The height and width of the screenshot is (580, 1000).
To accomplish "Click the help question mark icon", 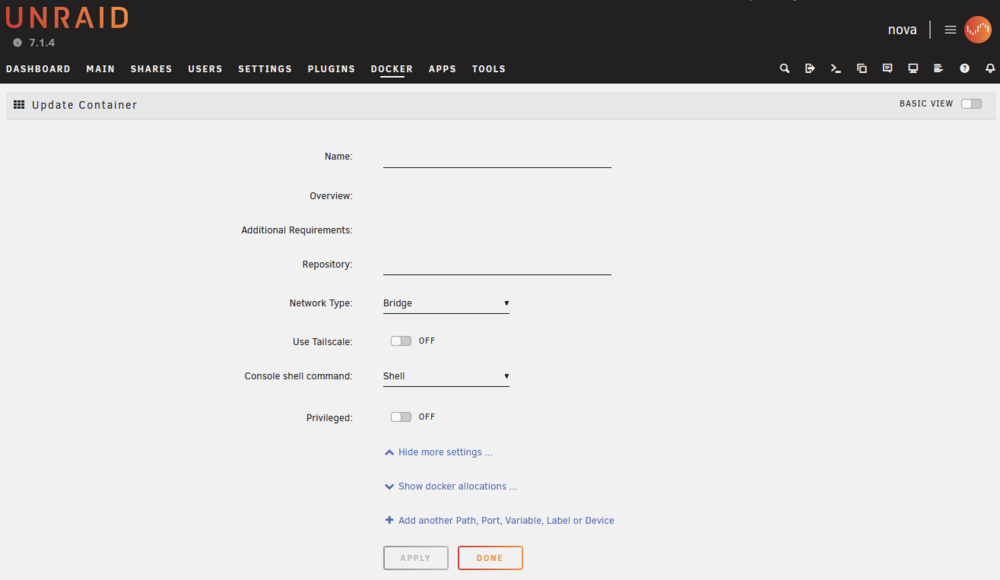I will (x=964, y=68).
